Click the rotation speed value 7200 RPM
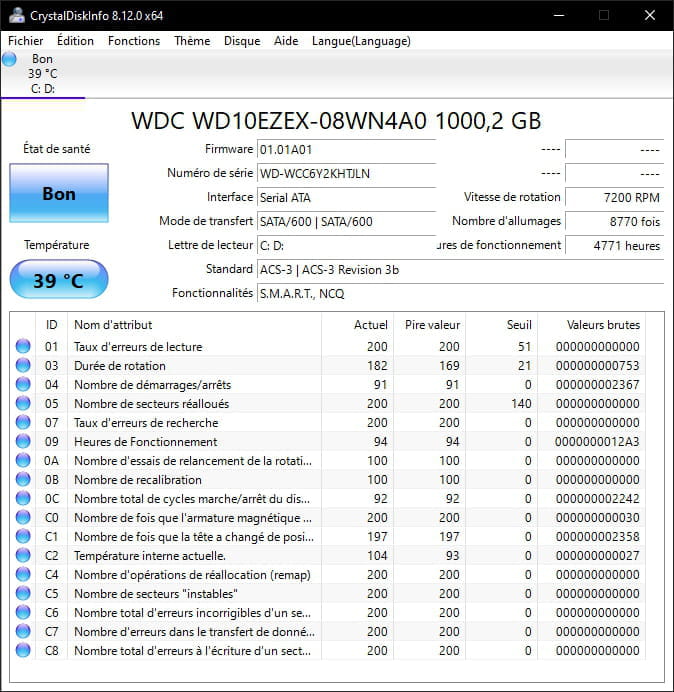674x692 pixels. click(x=614, y=197)
